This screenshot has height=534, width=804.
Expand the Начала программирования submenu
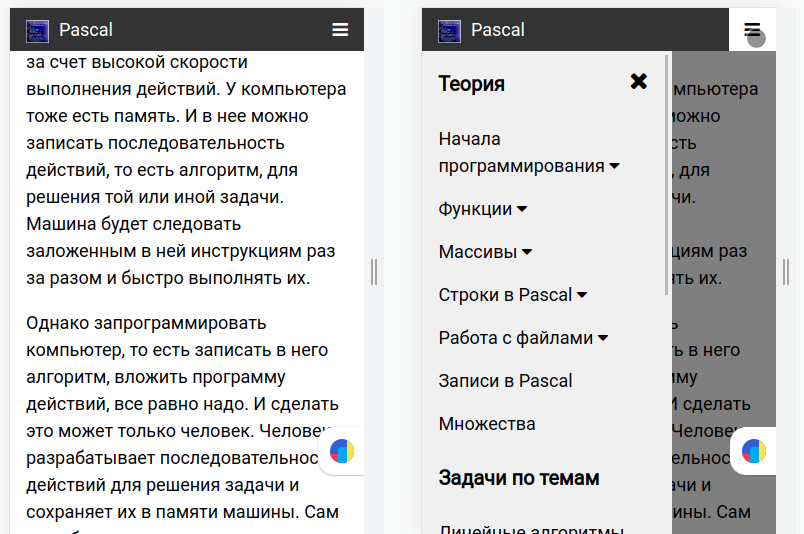[529, 152]
